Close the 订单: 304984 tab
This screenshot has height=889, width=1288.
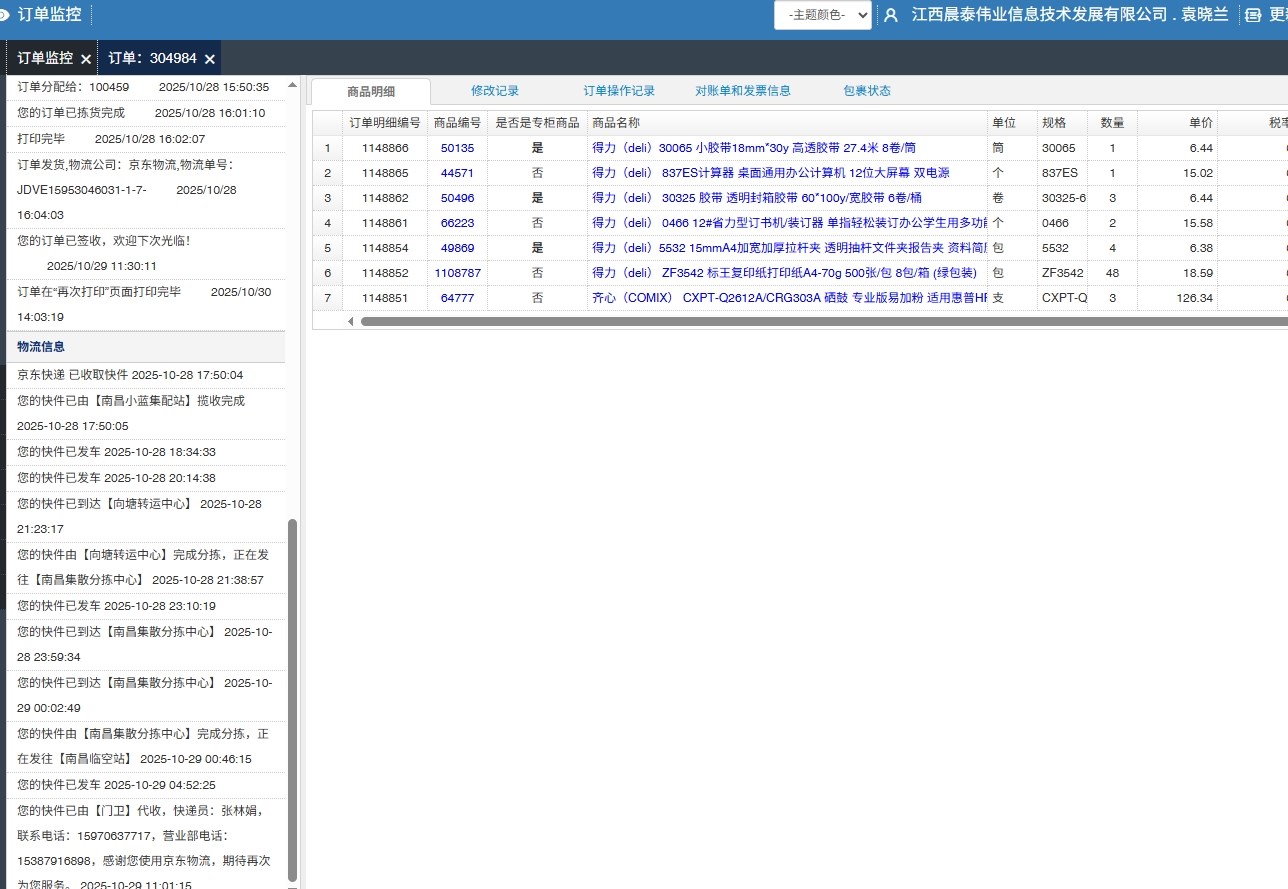tap(210, 59)
